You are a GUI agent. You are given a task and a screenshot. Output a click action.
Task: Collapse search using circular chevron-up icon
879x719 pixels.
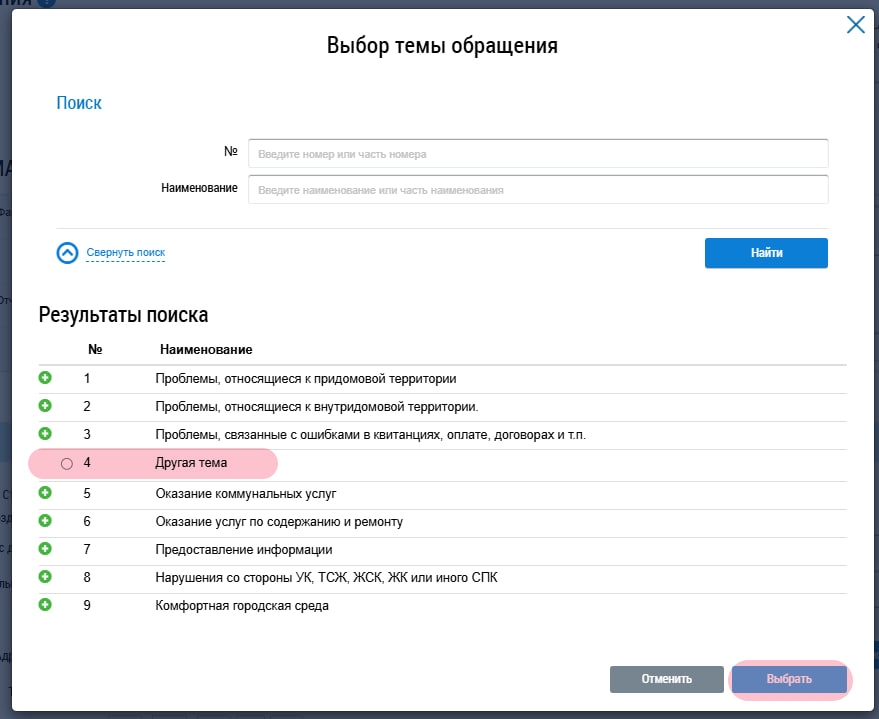(67, 253)
